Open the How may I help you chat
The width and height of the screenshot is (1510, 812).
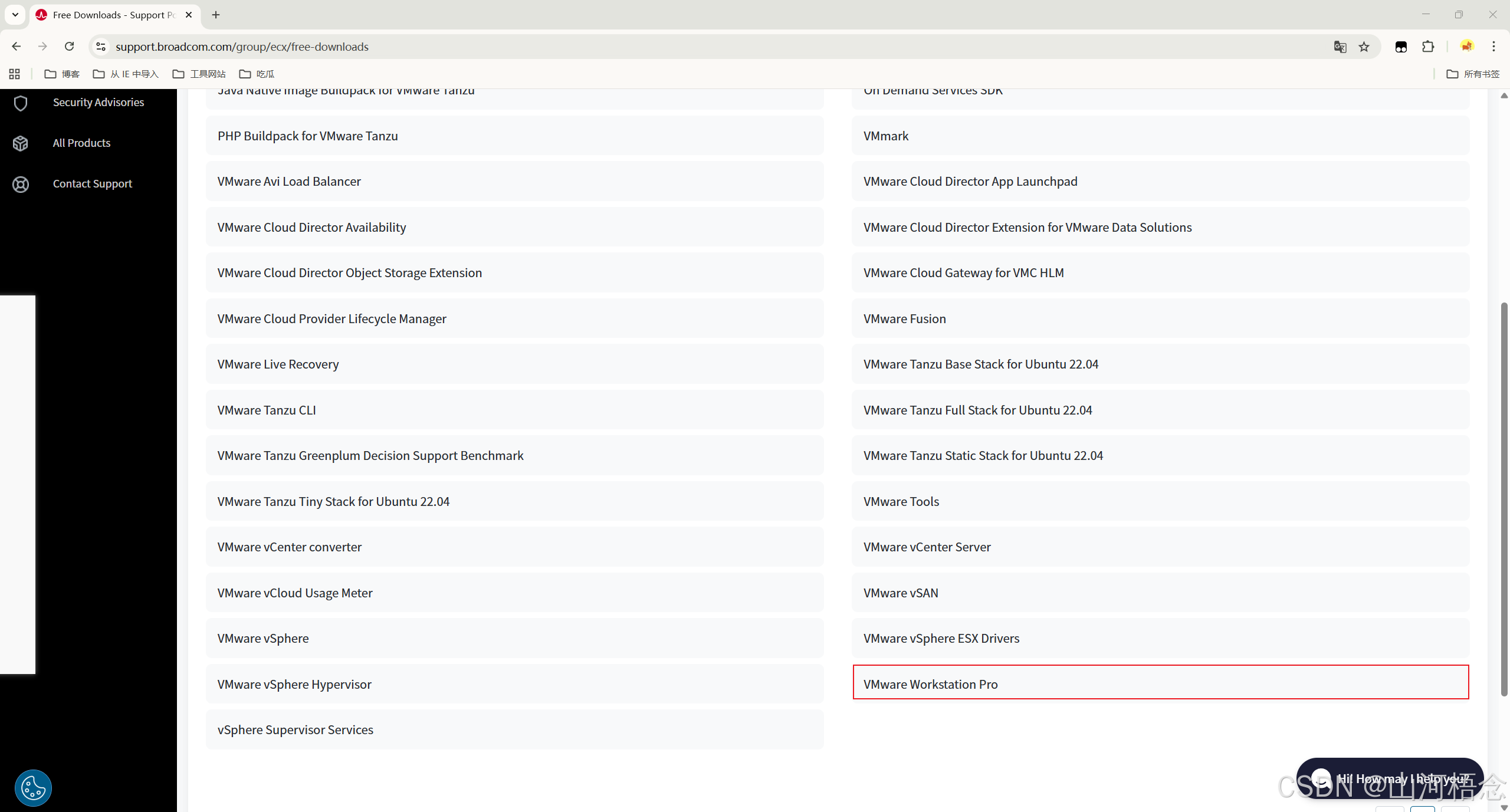[1389, 778]
